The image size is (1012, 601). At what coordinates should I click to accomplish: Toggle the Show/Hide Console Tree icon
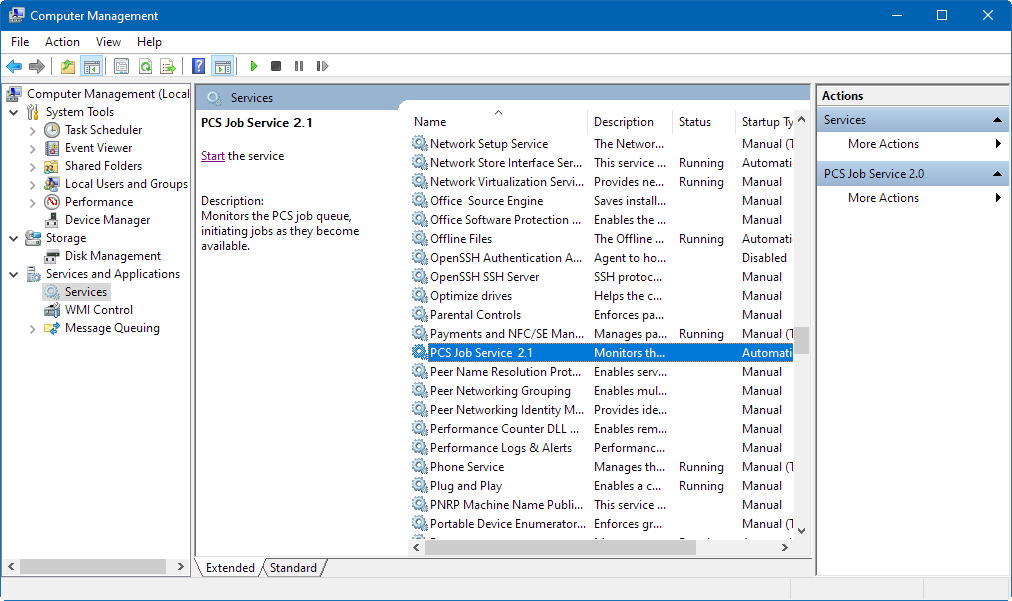tap(92, 66)
